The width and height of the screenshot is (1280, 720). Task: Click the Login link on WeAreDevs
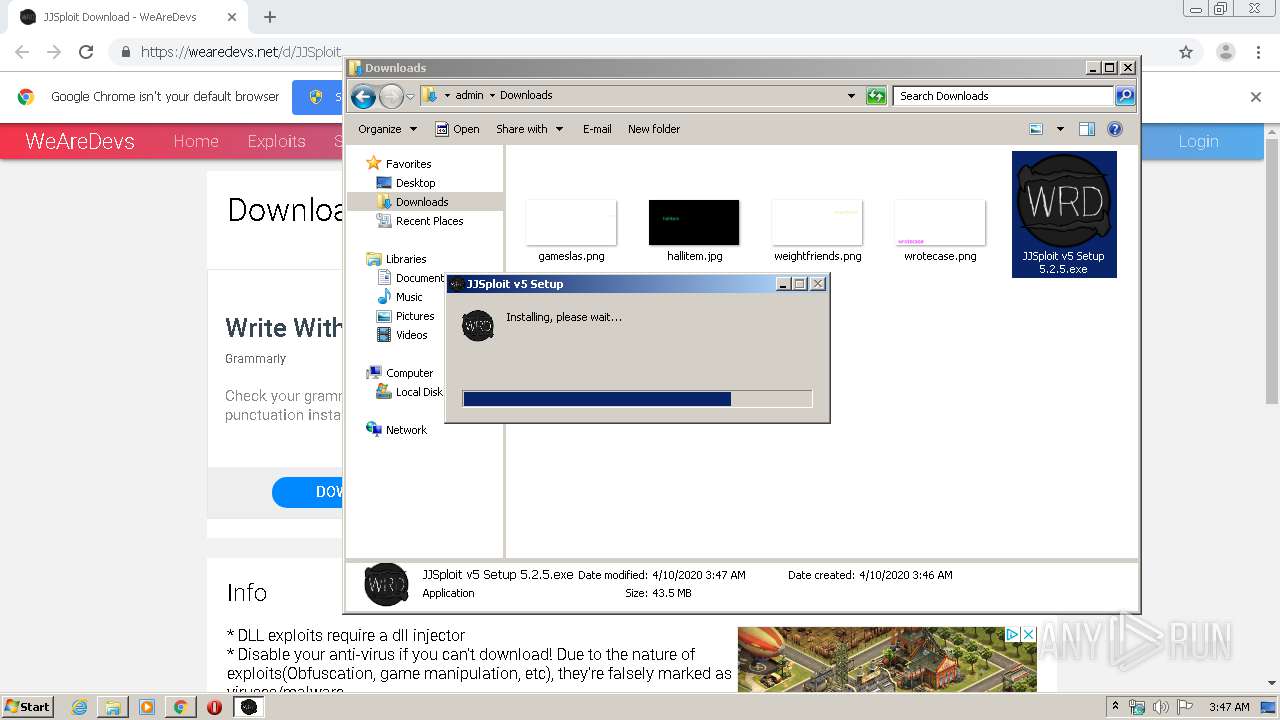coord(1198,141)
